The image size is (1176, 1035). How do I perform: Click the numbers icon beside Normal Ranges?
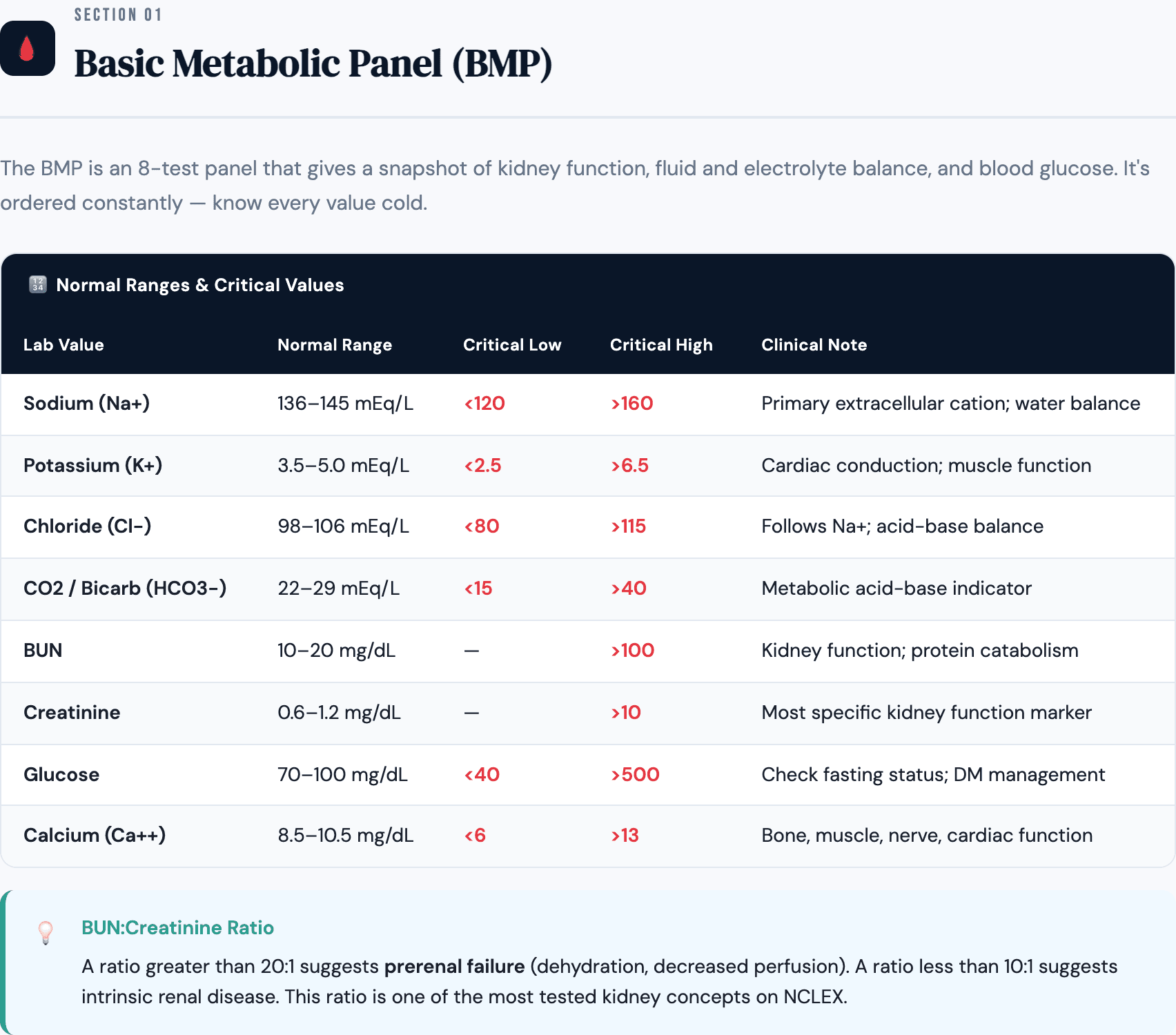pyautogui.click(x=37, y=285)
